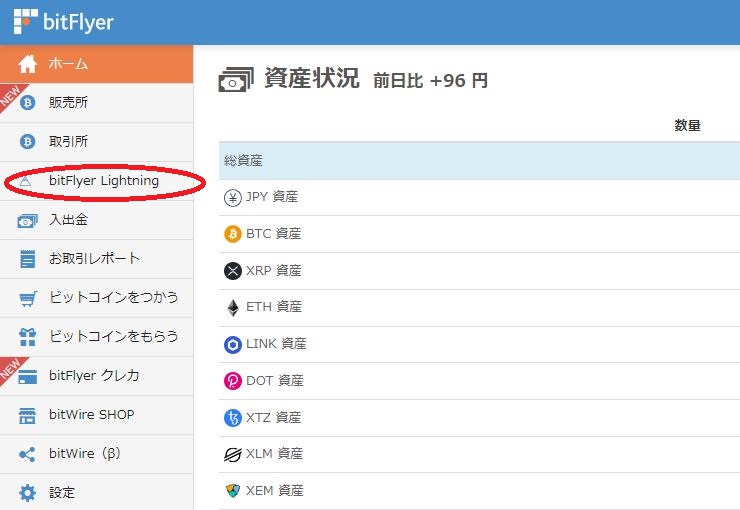
Task: Click the ETH diamond icon
Action: point(233,308)
